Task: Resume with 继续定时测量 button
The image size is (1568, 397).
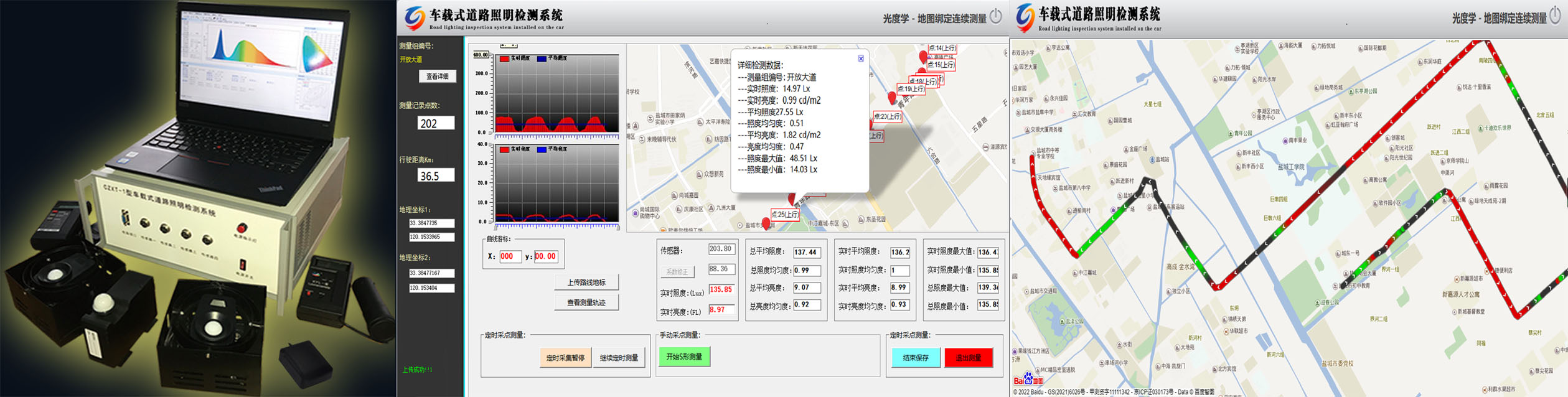Action: coord(619,358)
